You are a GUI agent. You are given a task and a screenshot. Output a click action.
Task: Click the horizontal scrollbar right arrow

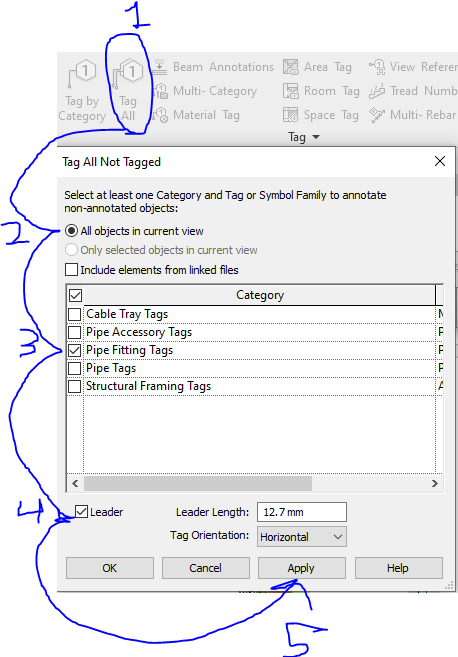coord(435,484)
